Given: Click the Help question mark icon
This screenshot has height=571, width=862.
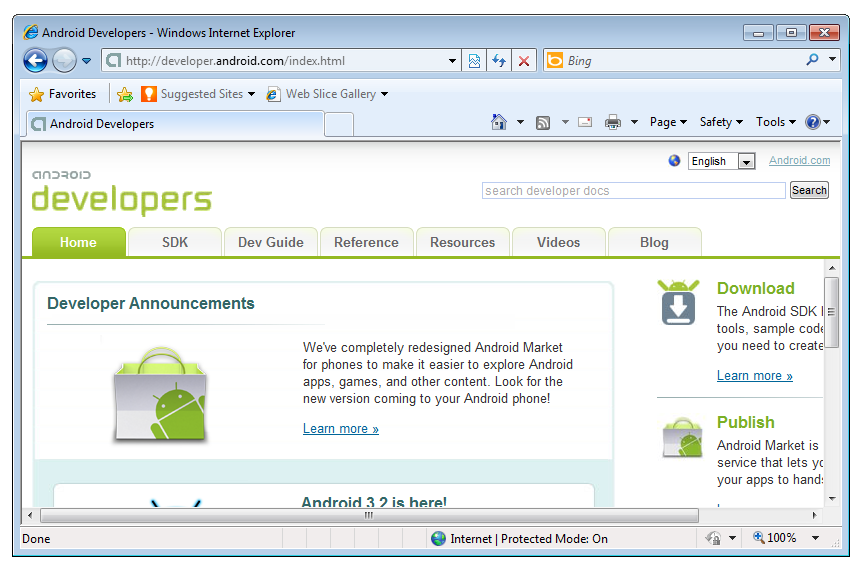Looking at the screenshot, I should [813, 122].
